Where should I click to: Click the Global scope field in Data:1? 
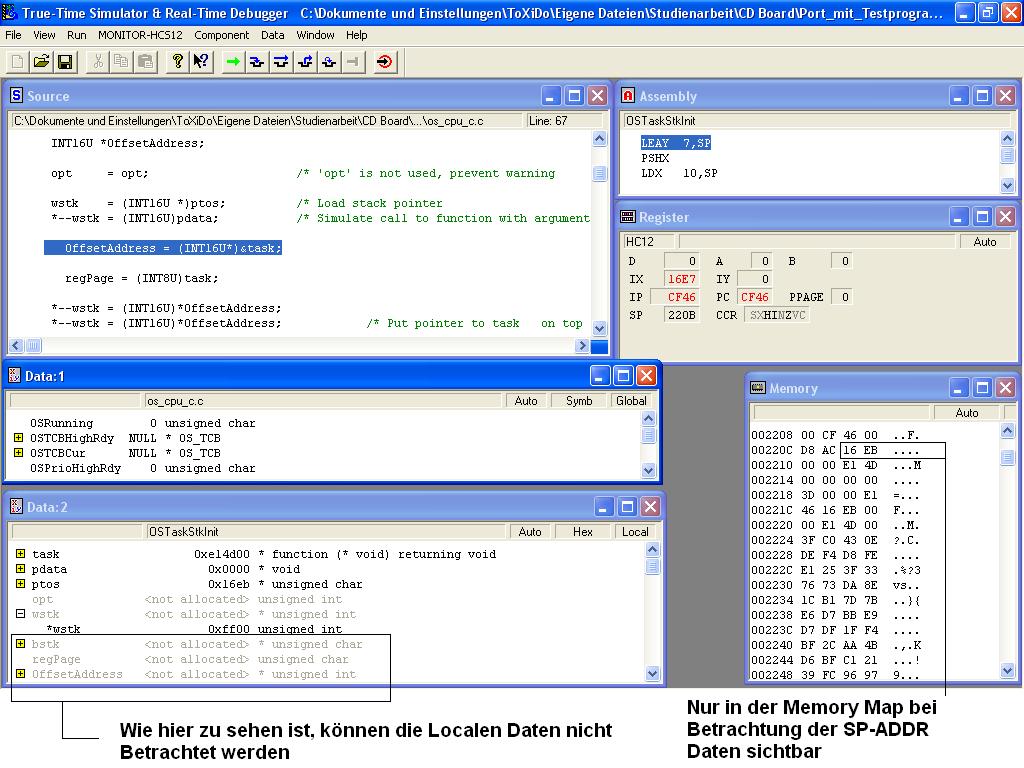point(631,401)
